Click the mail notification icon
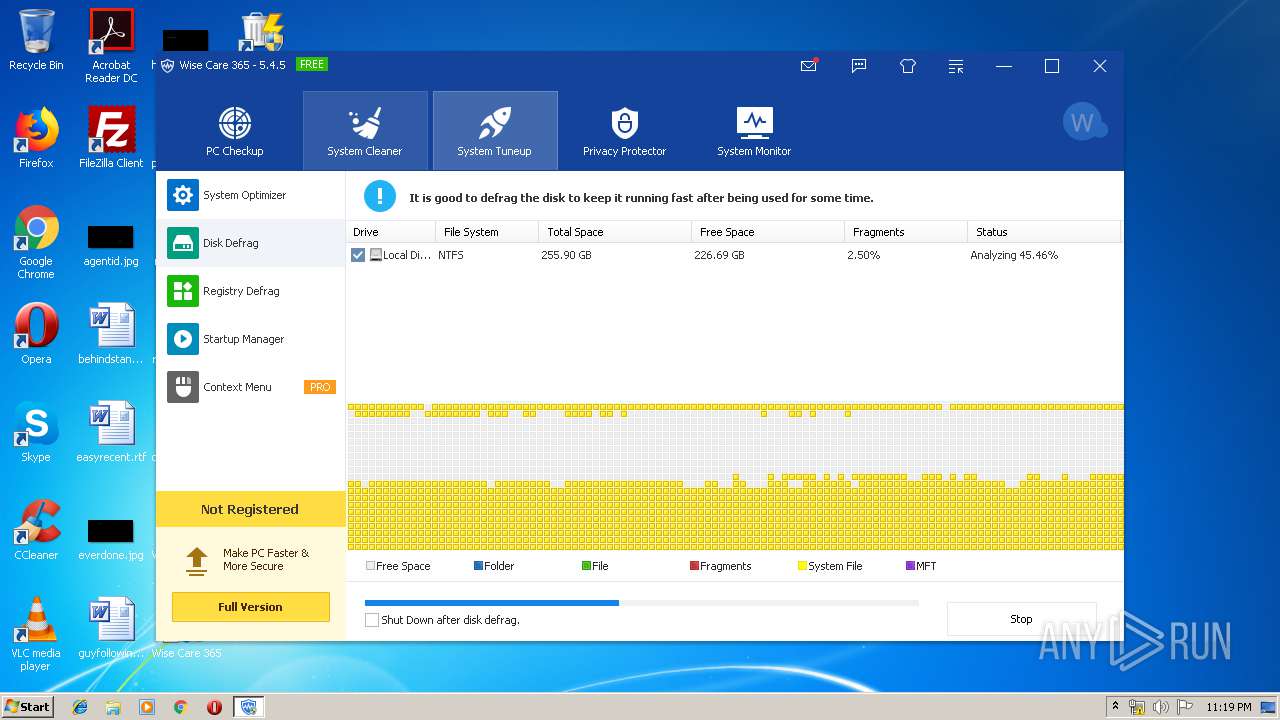 tap(809, 66)
